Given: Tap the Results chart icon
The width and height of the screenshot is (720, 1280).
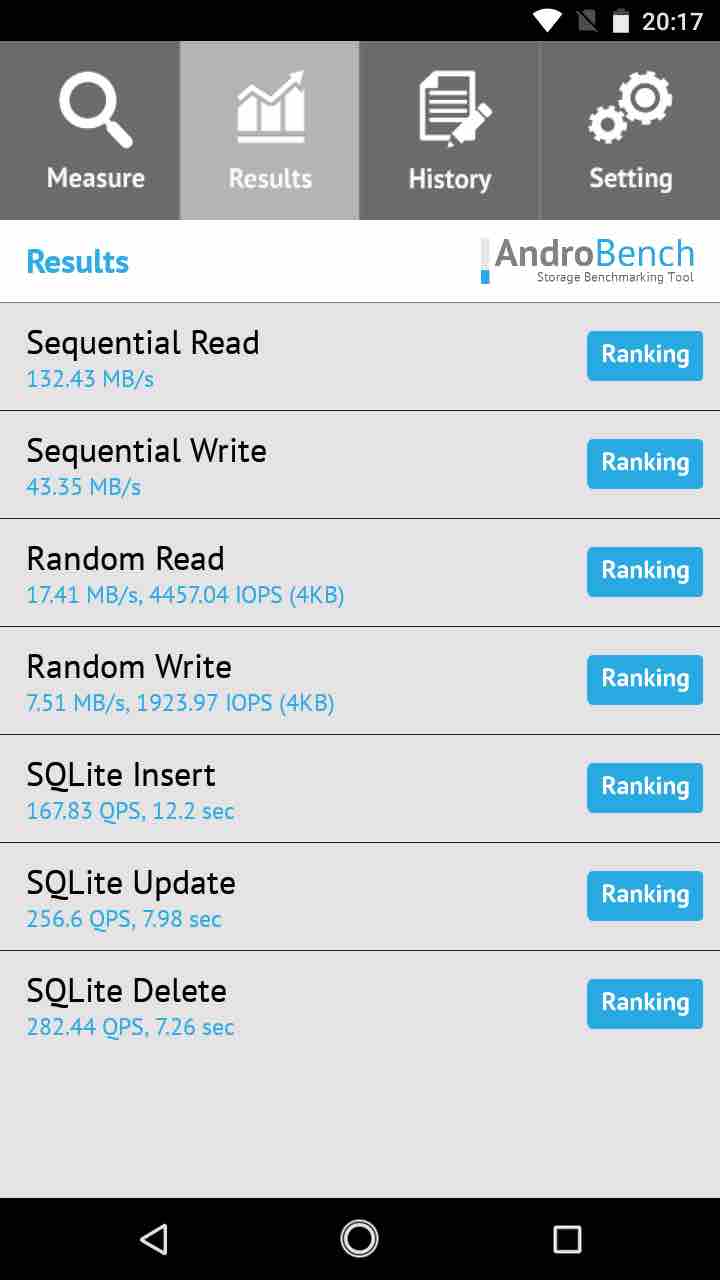Looking at the screenshot, I should click(x=270, y=108).
